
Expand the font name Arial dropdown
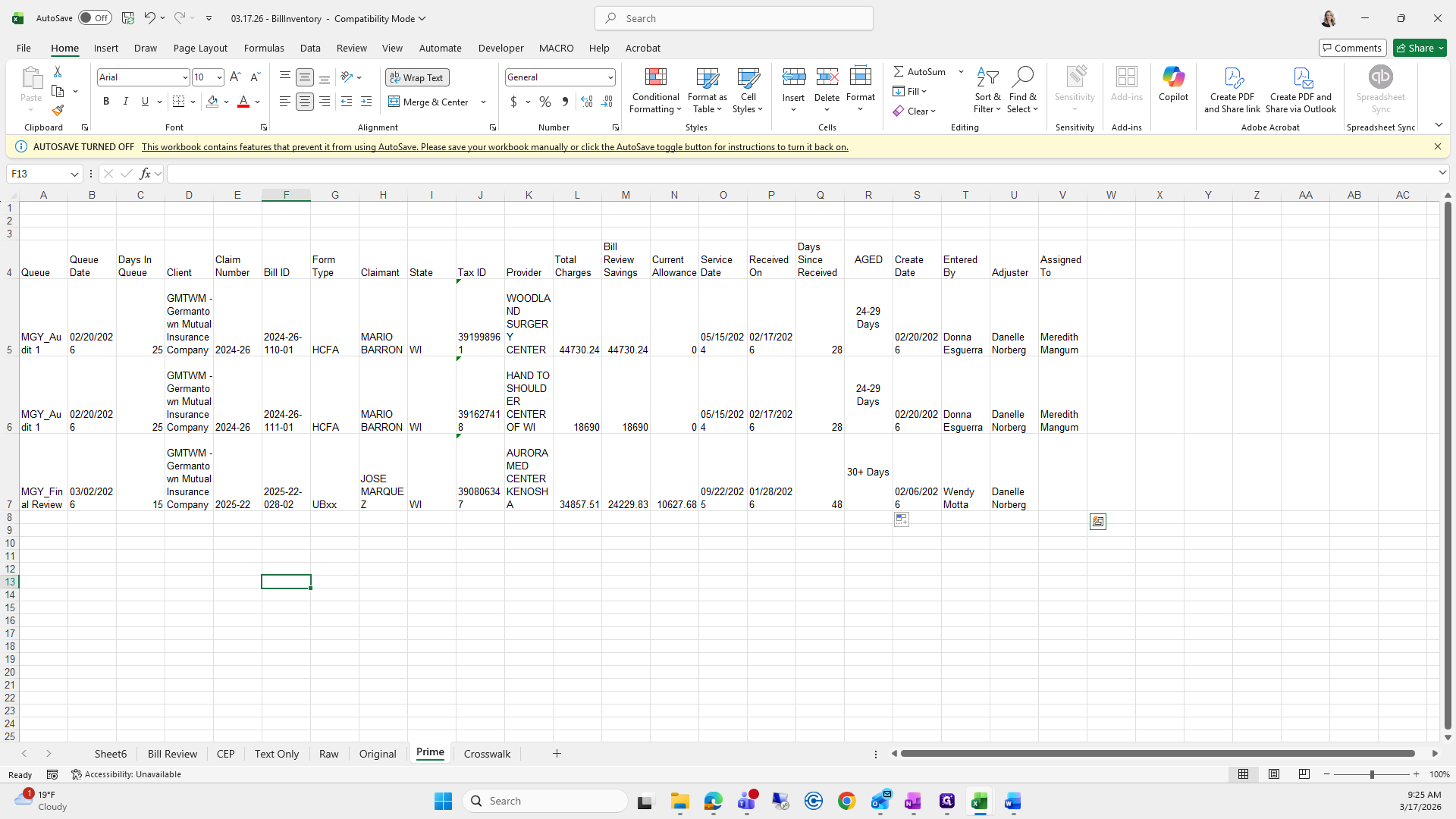(184, 77)
